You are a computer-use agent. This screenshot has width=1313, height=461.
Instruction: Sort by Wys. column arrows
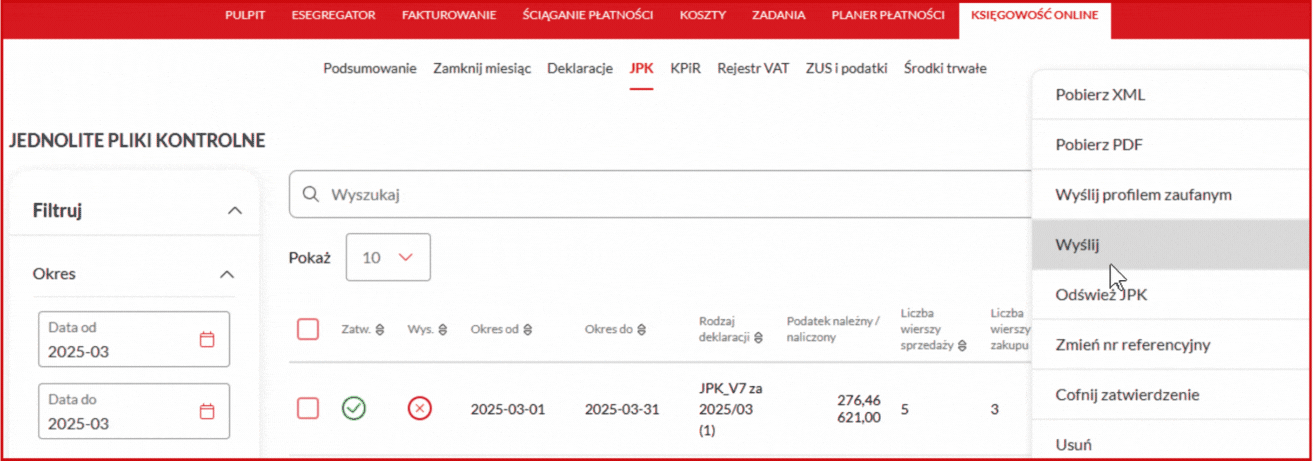[443, 330]
